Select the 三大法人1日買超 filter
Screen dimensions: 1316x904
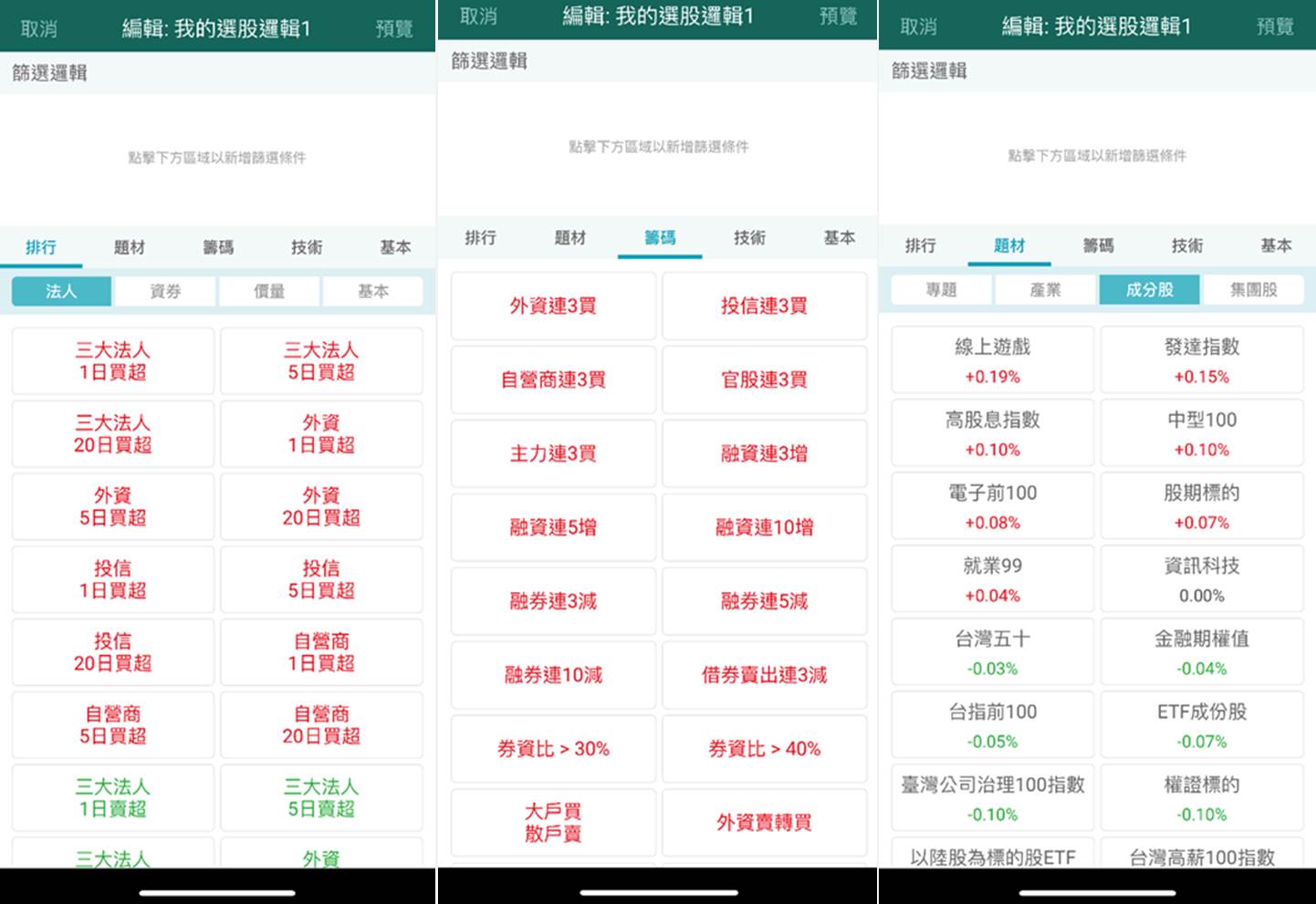pos(111,360)
